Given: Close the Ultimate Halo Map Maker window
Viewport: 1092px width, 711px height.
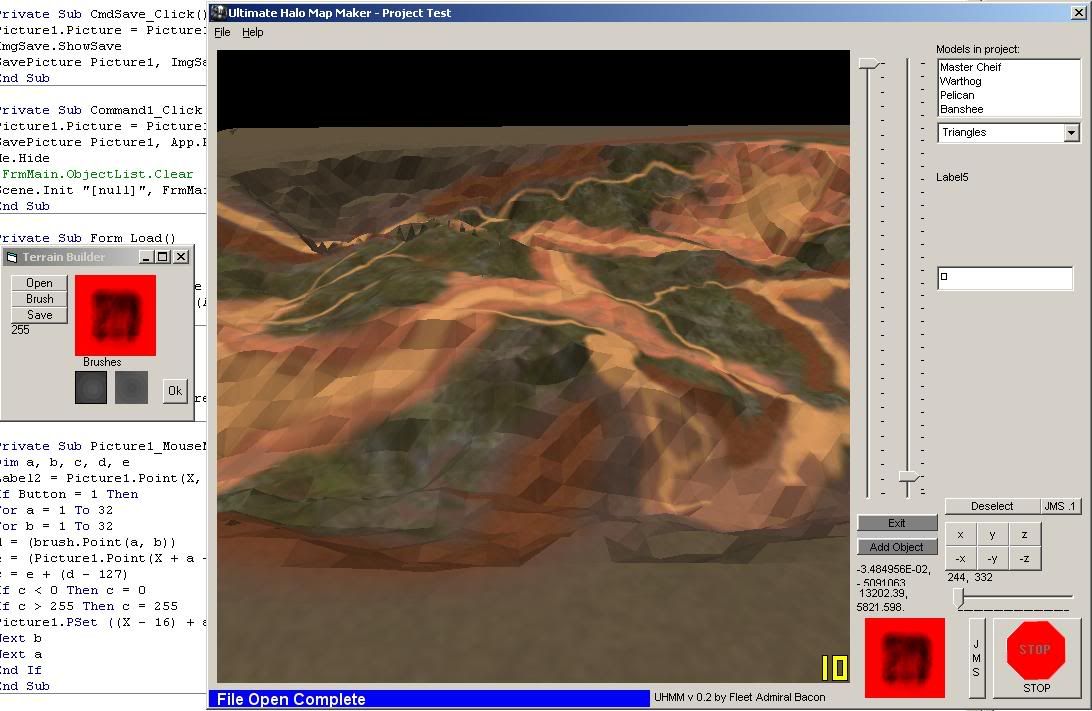Looking at the screenshot, I should pos(1077,13).
